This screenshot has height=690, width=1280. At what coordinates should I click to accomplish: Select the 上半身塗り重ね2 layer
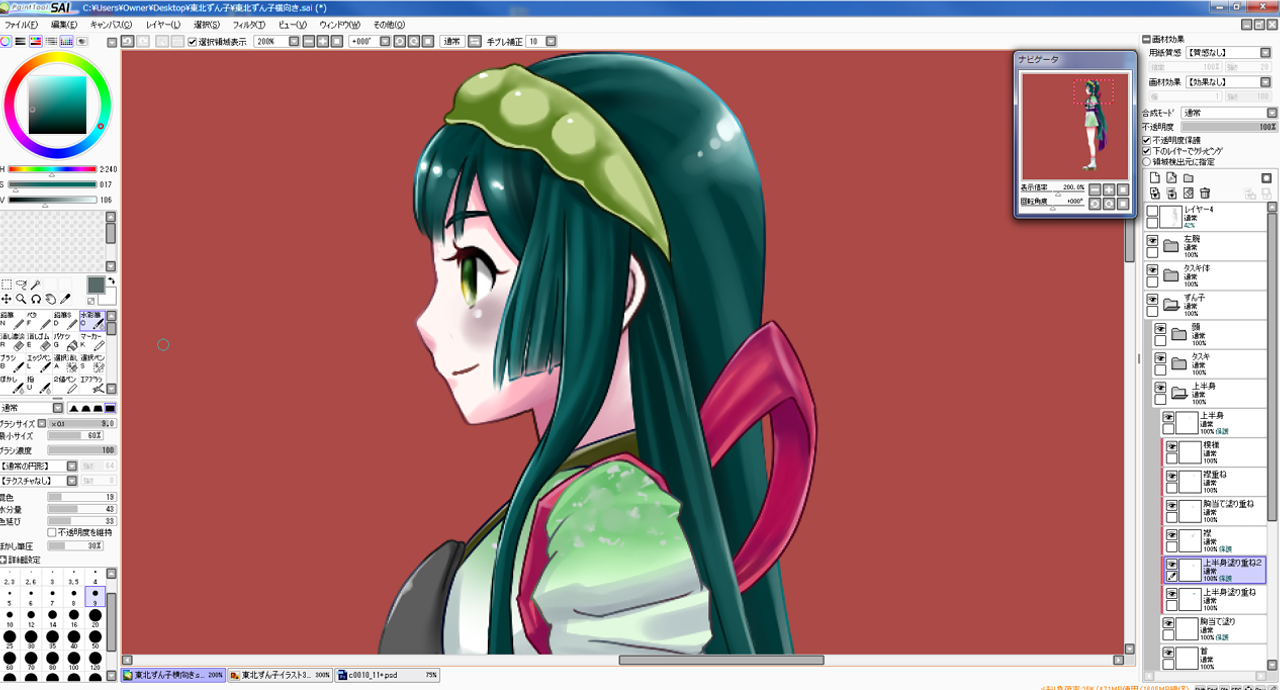1214,570
